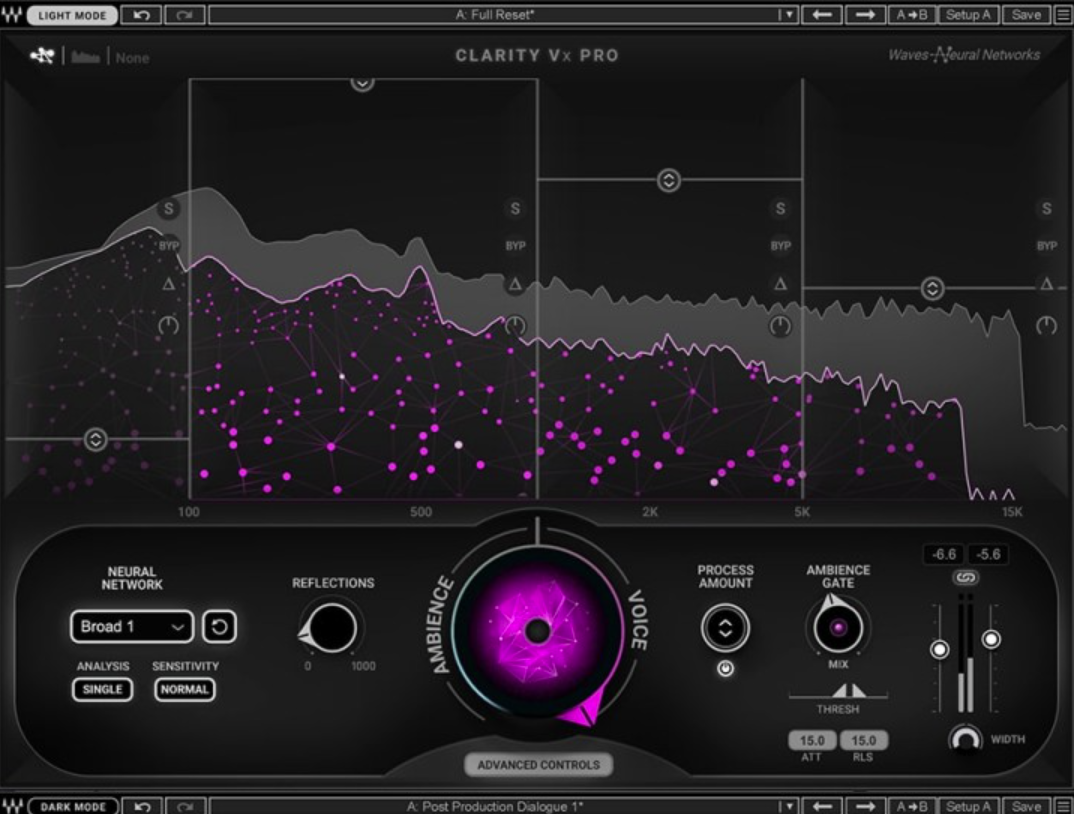Enable delta listen on the first band
1074x814 pixels.
coord(168,284)
